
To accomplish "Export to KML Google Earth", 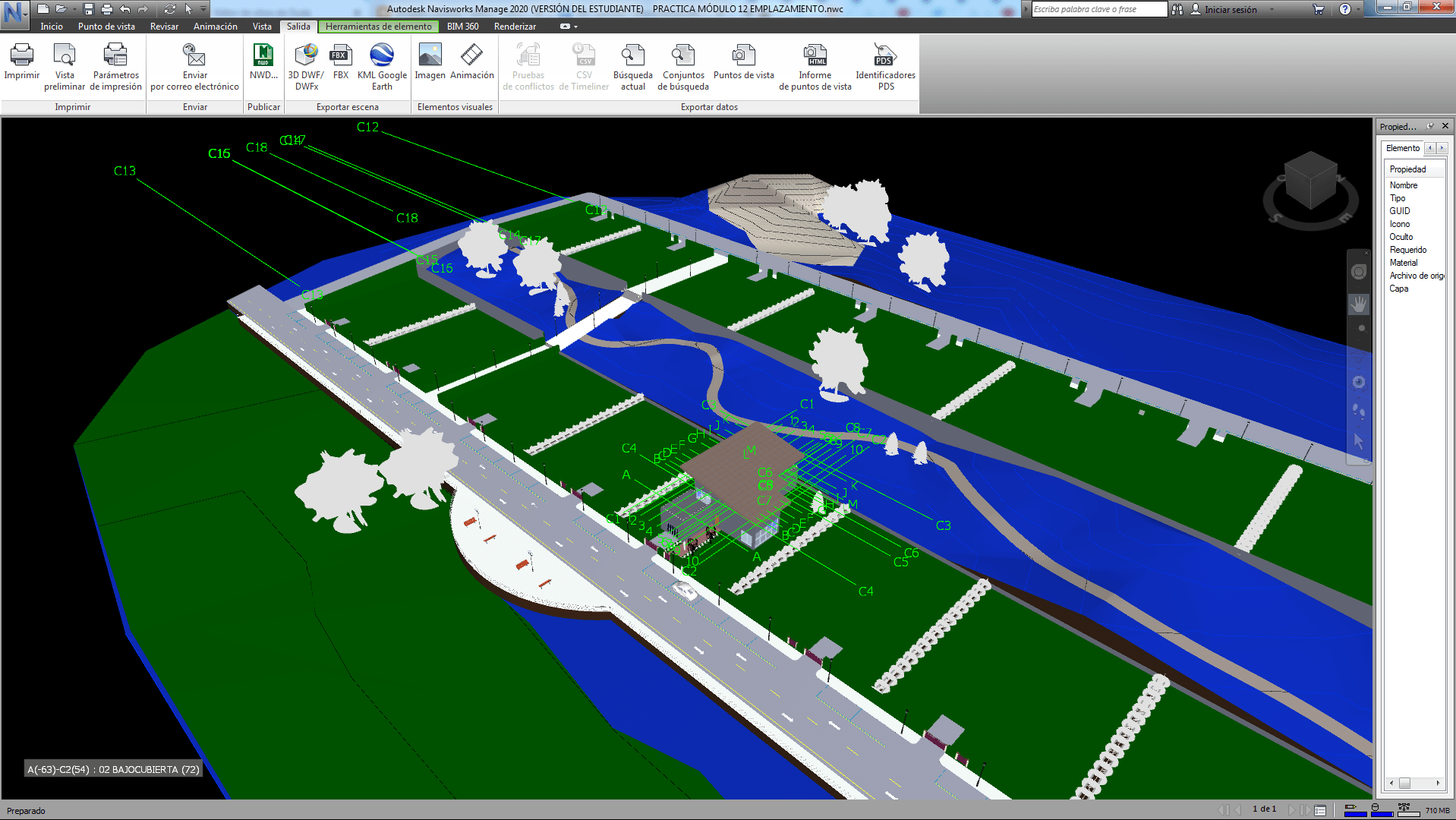I will (x=382, y=67).
